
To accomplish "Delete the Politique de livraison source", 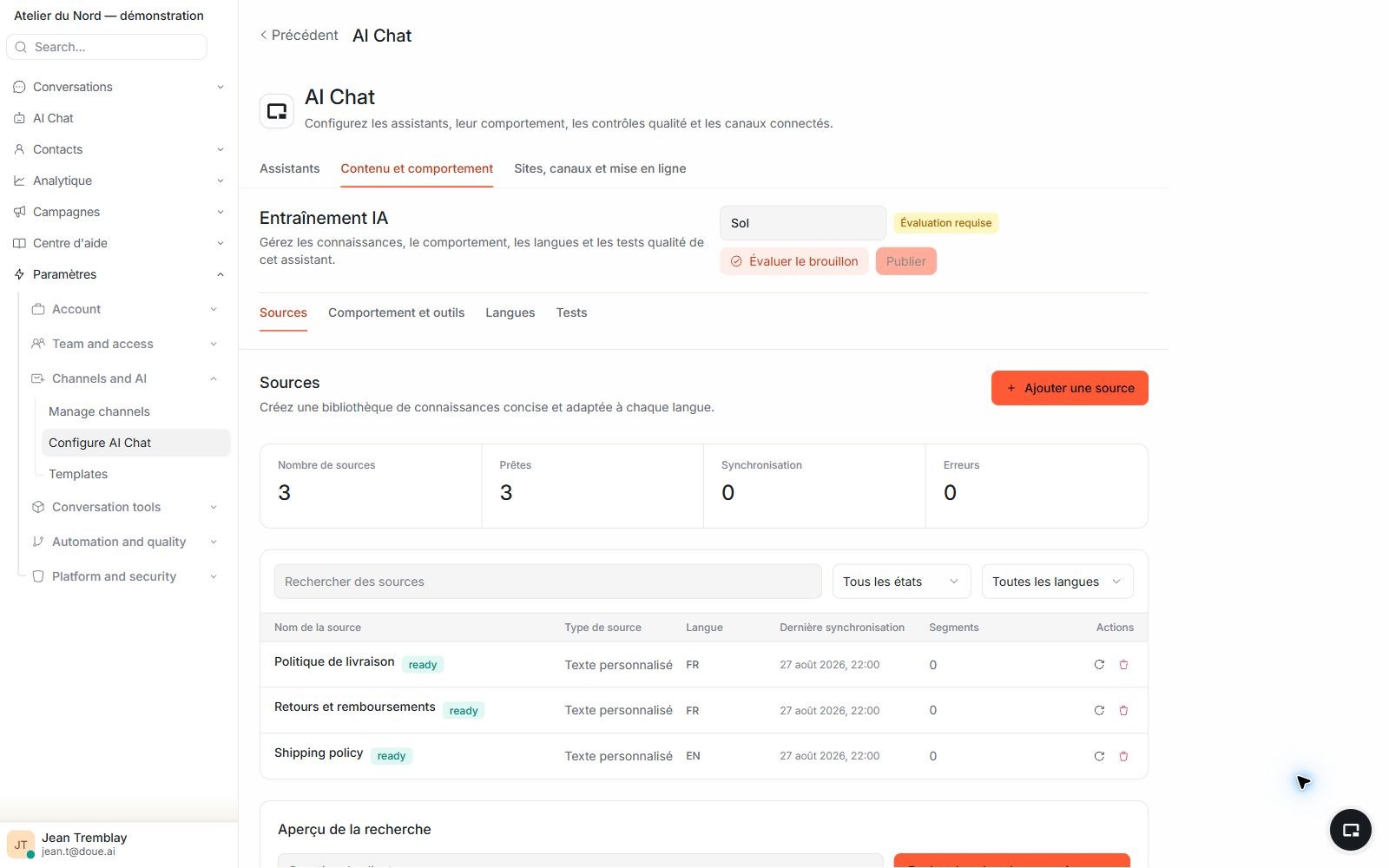I will pyautogui.click(x=1123, y=665).
